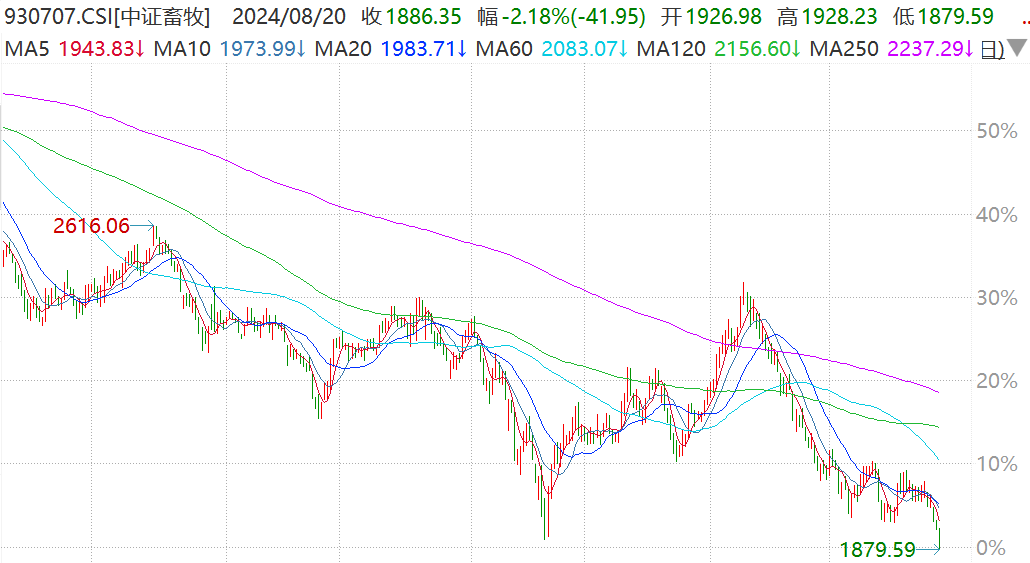The image size is (1030, 563).
Task: Click the MA250 2237.29 indicator label
Action: tap(892, 48)
